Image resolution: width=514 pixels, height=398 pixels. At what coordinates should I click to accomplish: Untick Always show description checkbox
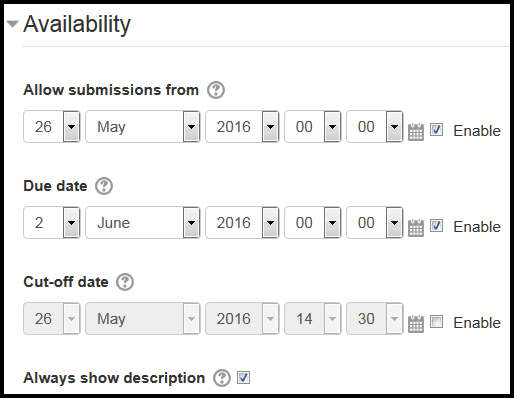[243, 378]
